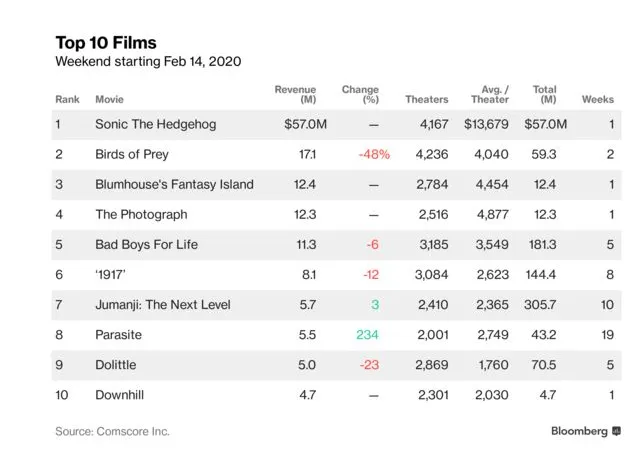
Task: Click the Avg. / Theater column header
Action: pyautogui.click(x=490, y=95)
